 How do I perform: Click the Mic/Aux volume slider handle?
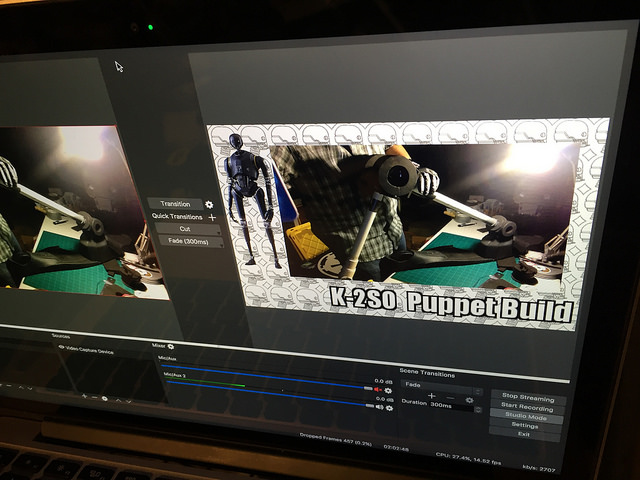pyautogui.click(x=368, y=389)
